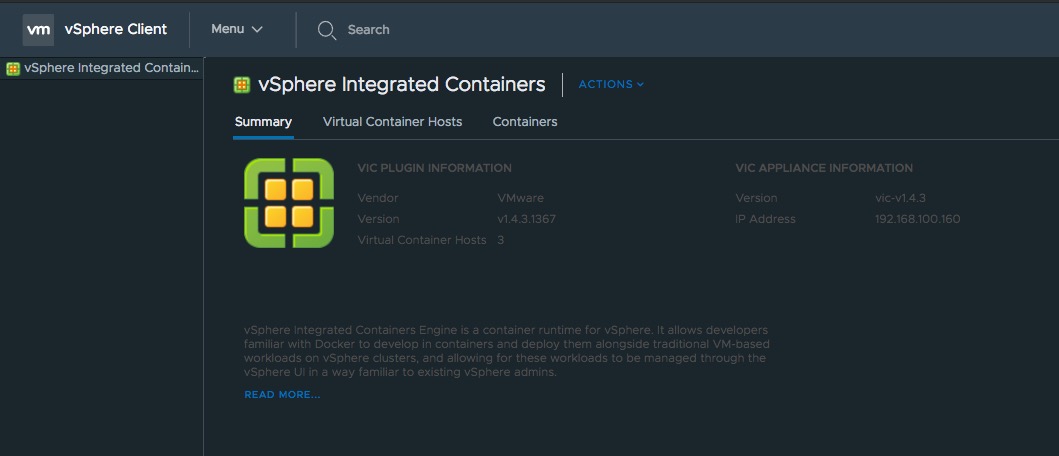Click into the Search field
This screenshot has height=456, width=1059.
click(x=368, y=30)
